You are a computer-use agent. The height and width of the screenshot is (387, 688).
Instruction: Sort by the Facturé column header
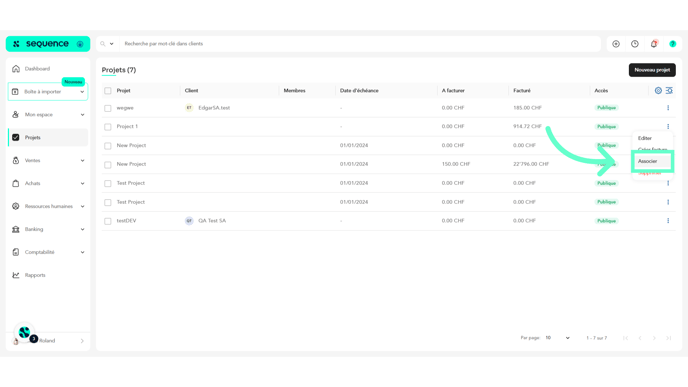tap(522, 90)
